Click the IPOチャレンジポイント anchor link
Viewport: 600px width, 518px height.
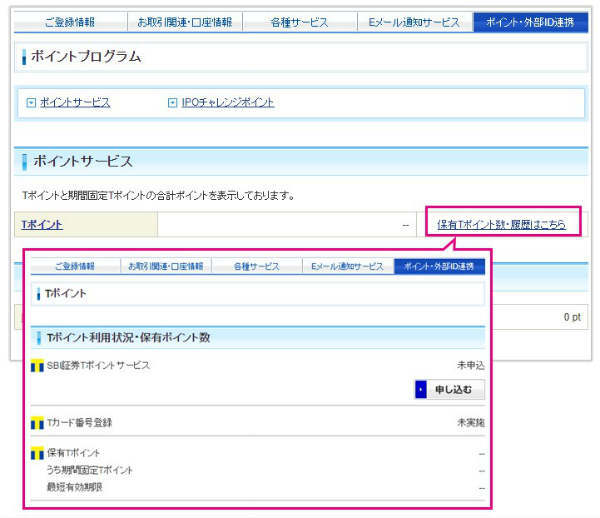pos(228,103)
